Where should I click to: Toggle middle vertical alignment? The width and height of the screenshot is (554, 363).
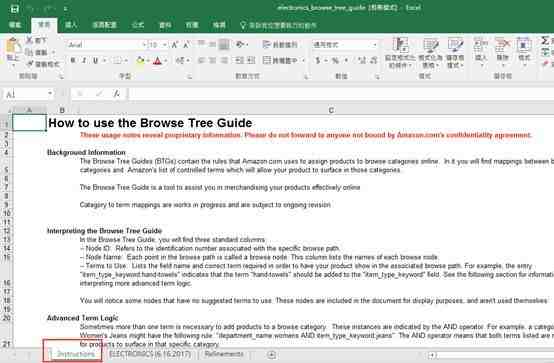click(x=213, y=45)
